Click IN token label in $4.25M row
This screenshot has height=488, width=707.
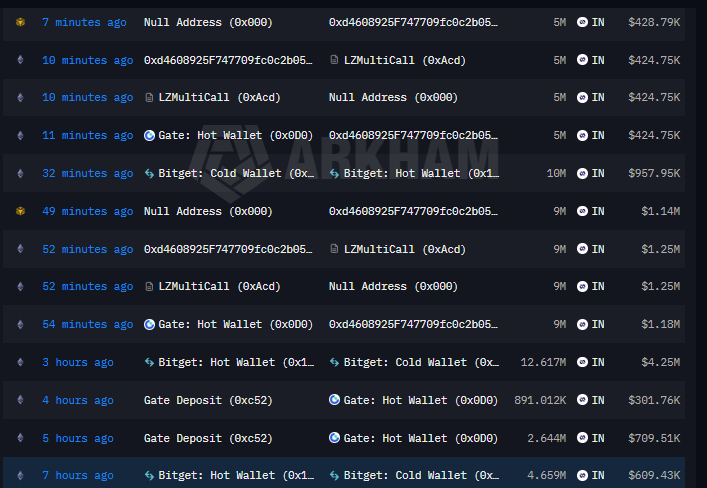[598, 362]
